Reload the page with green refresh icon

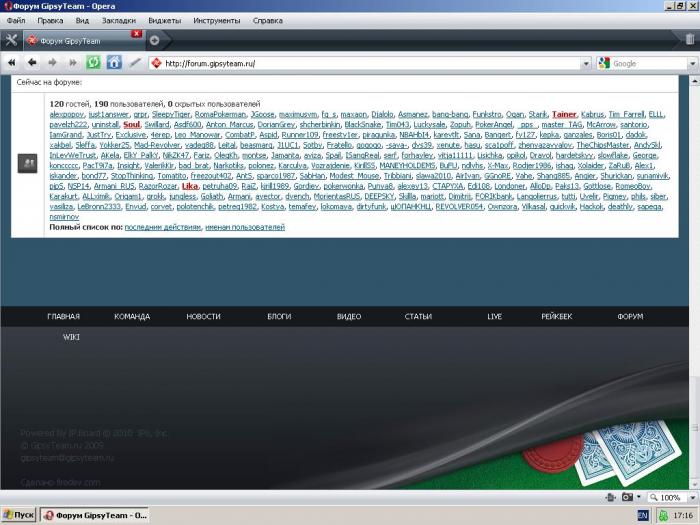click(x=93, y=62)
